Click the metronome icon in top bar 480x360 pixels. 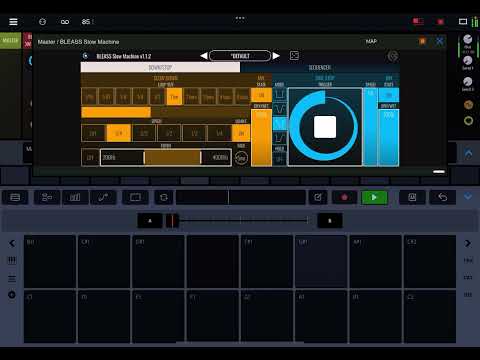[x=42, y=22]
